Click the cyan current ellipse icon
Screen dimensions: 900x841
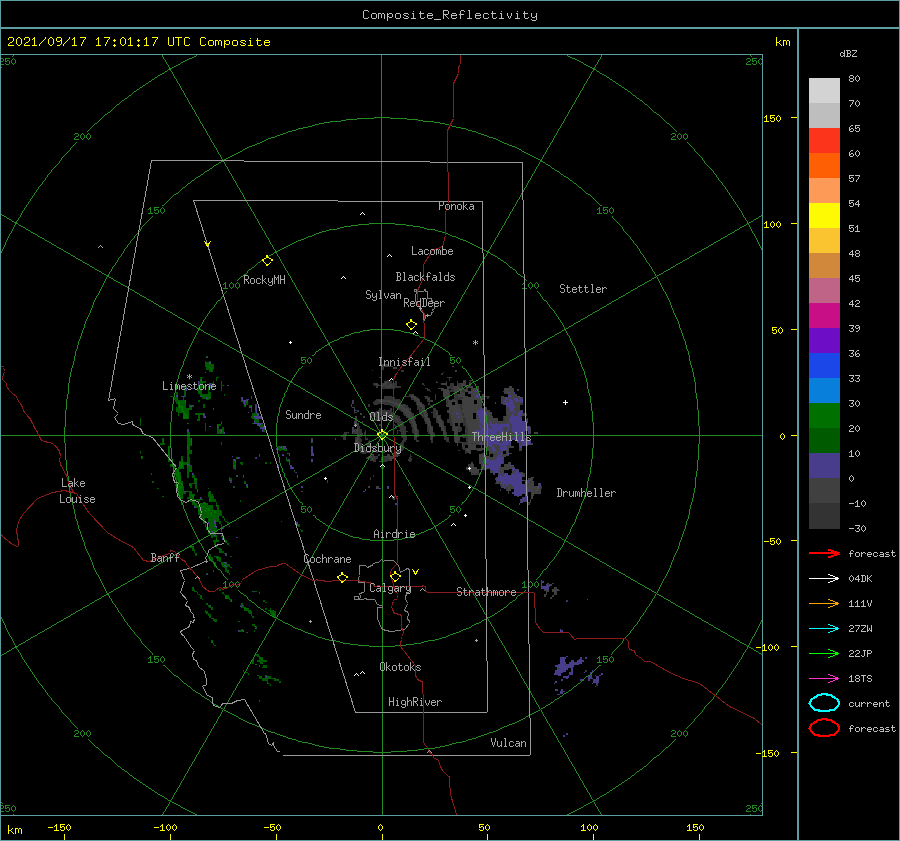[824, 703]
